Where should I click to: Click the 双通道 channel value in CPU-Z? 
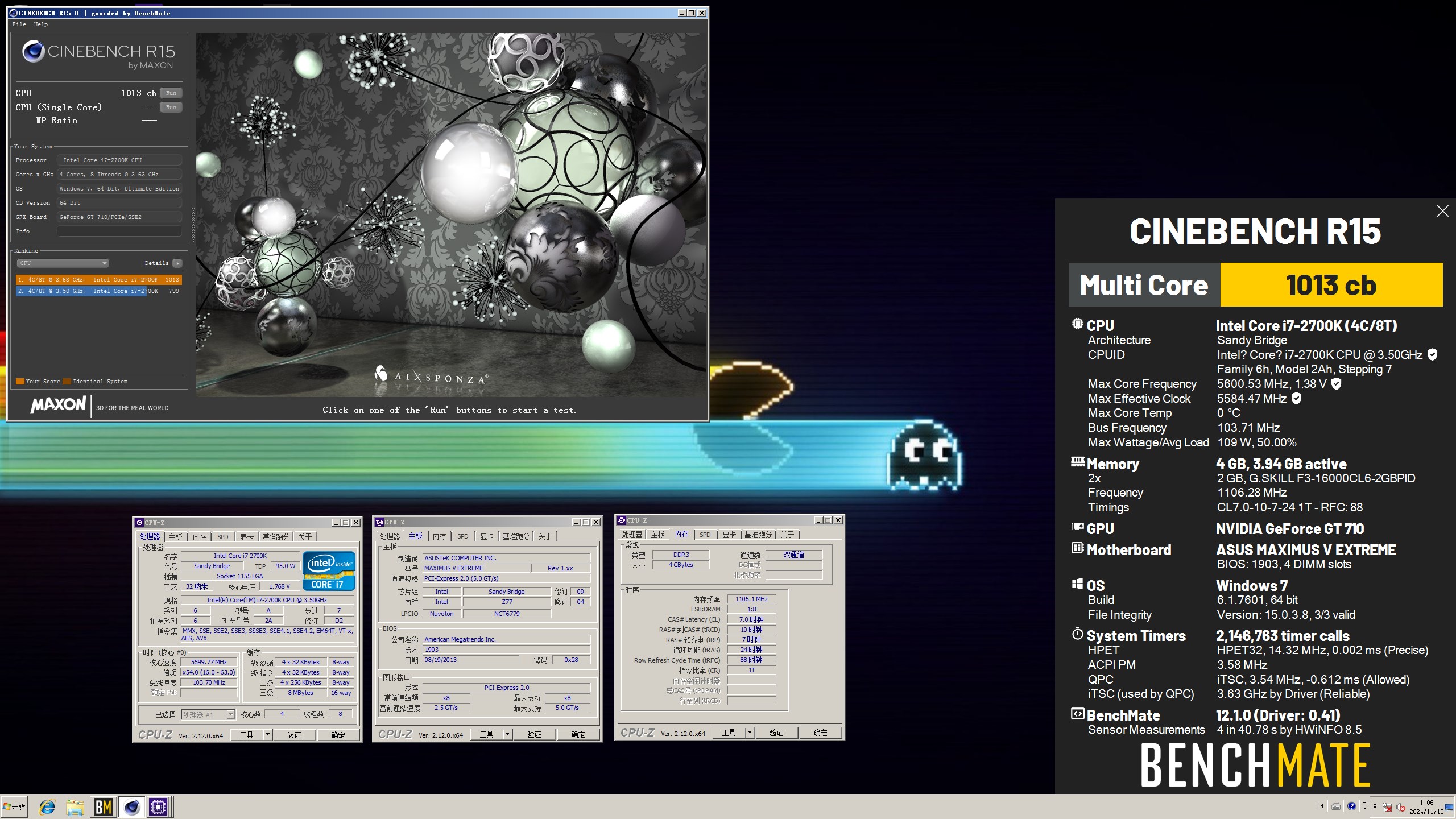click(793, 555)
